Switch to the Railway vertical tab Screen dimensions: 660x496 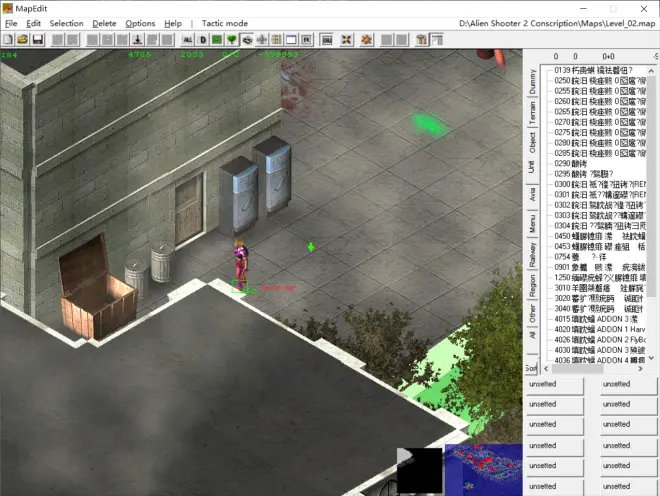tap(532, 254)
